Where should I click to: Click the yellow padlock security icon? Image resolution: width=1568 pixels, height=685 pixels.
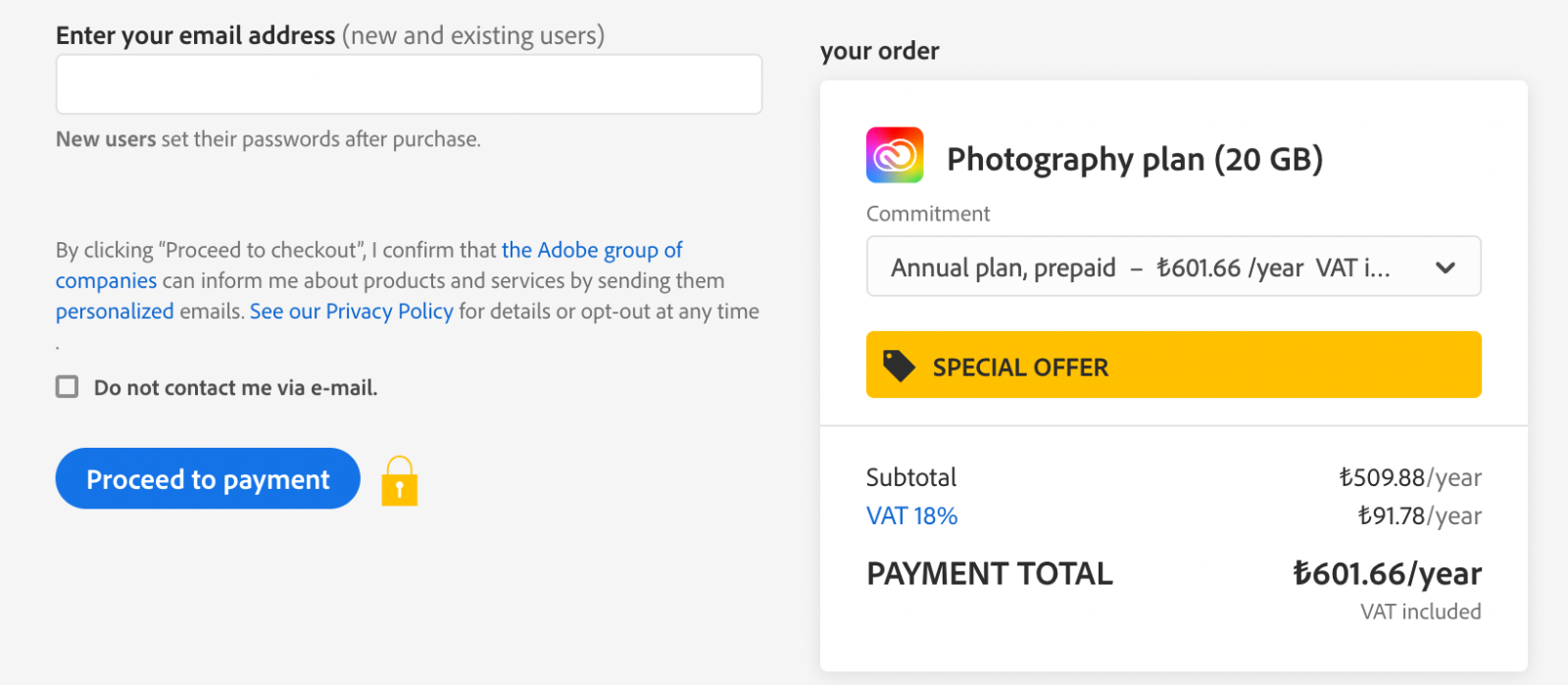[400, 481]
